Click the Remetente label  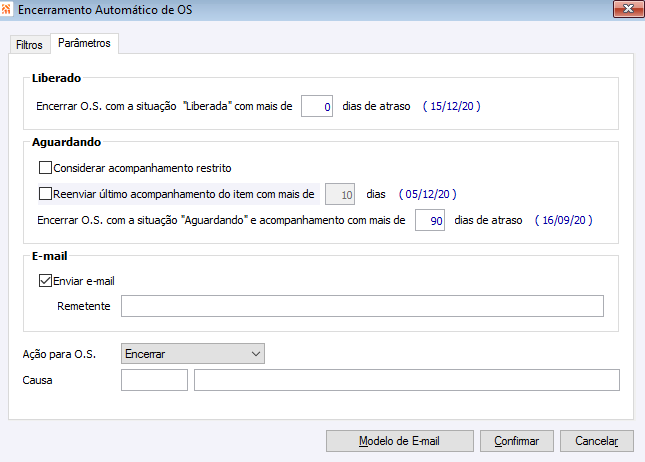(x=84, y=306)
